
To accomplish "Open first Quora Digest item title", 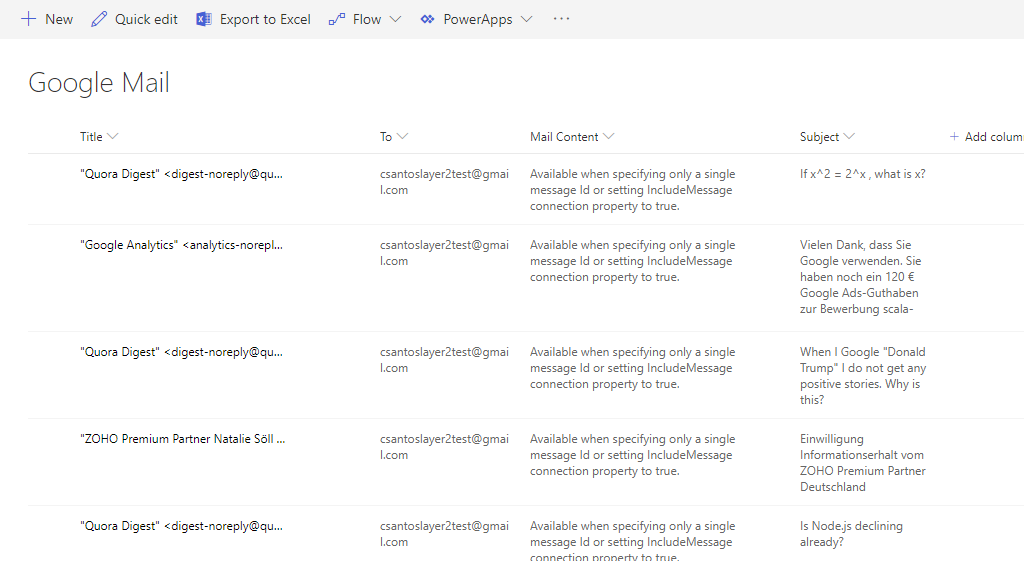I will pyautogui.click(x=181, y=174).
